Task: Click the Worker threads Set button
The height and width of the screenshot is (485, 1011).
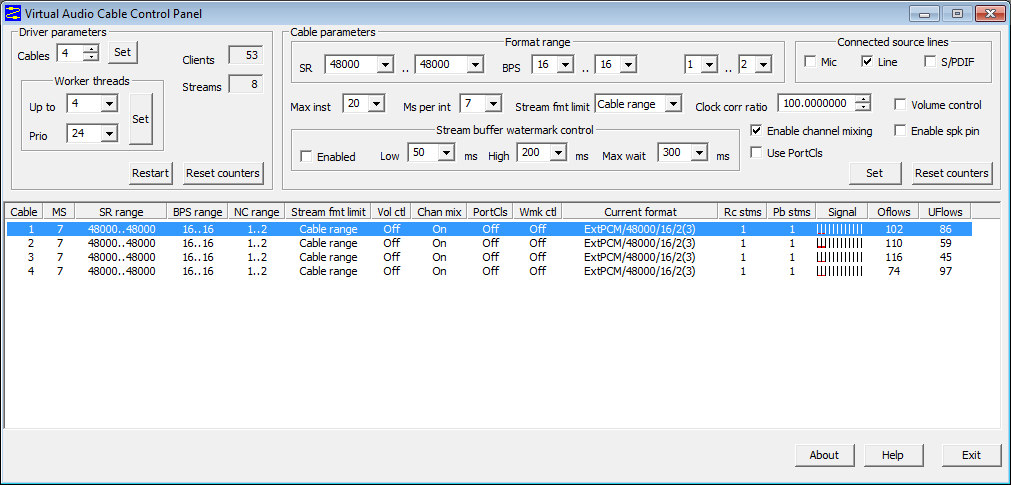Action: 141,119
